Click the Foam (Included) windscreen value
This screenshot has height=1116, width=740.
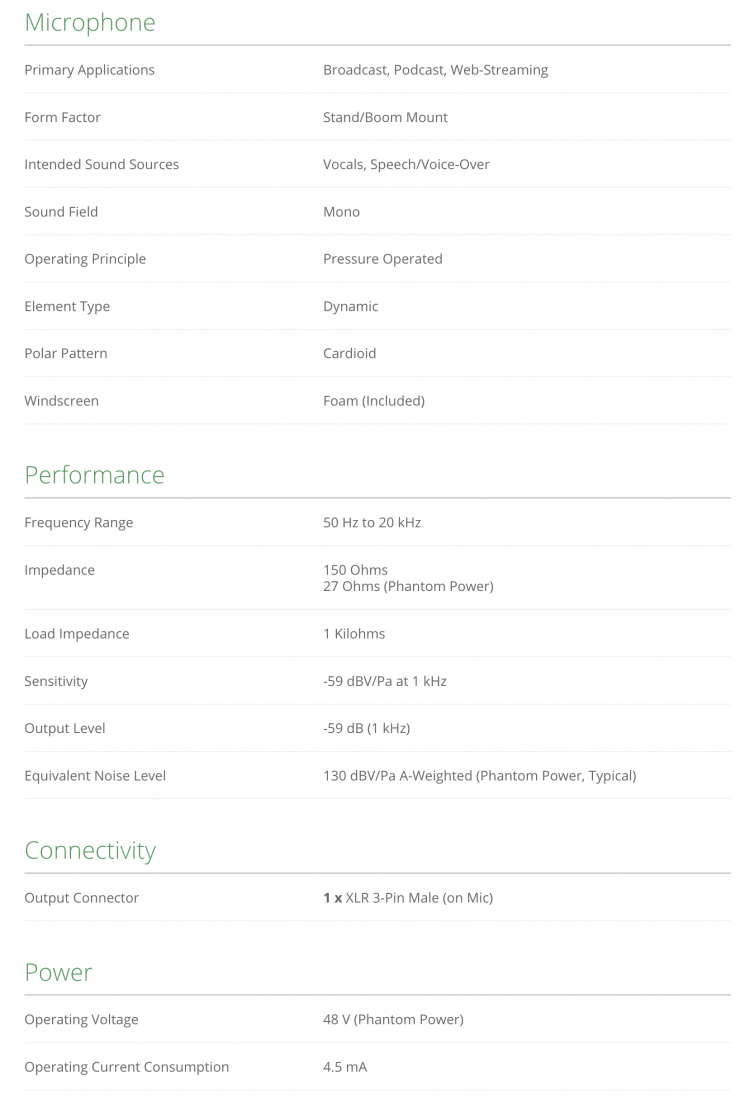[x=373, y=401]
